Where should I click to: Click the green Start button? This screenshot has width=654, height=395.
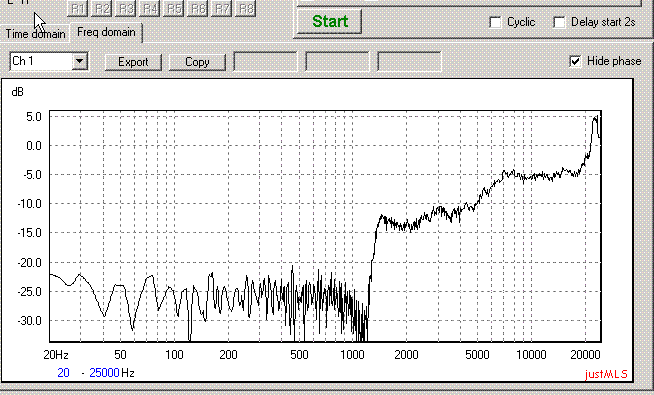330,21
